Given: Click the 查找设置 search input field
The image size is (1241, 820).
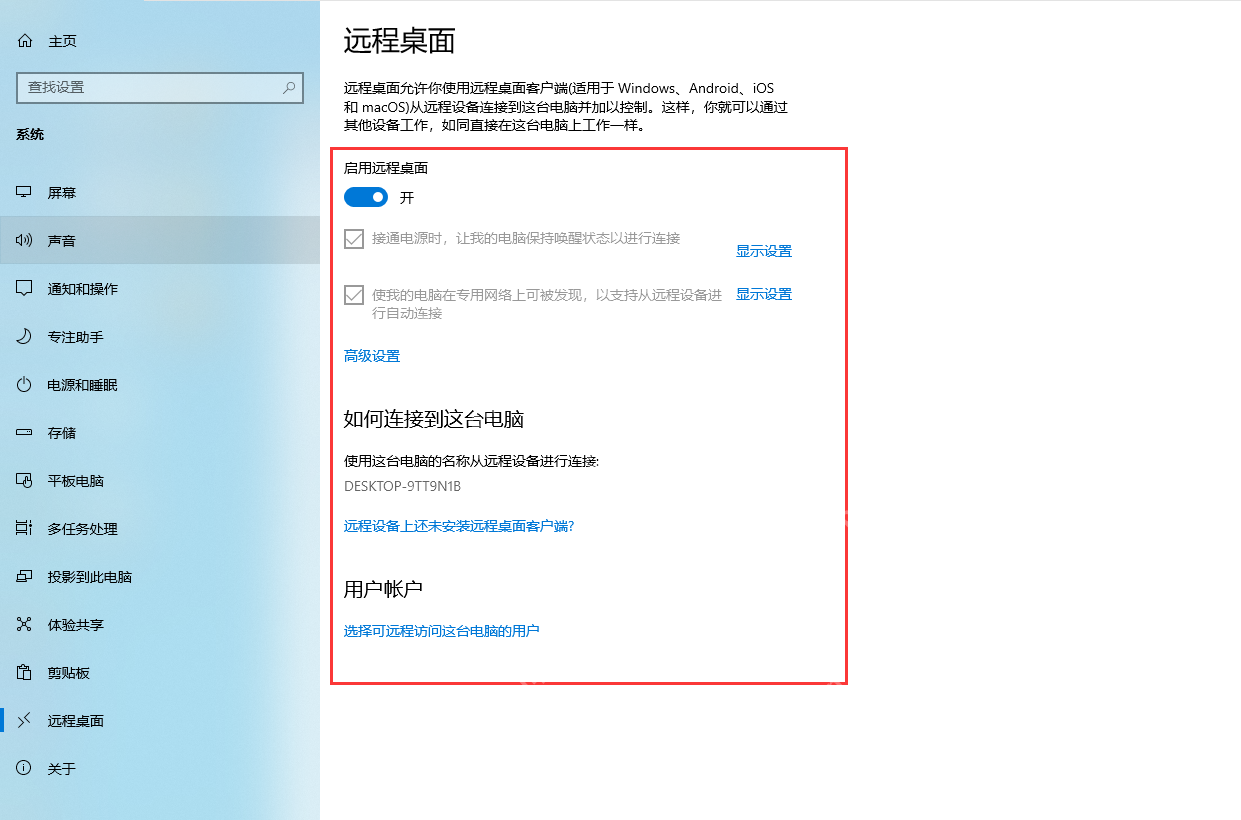Looking at the screenshot, I should (159, 88).
